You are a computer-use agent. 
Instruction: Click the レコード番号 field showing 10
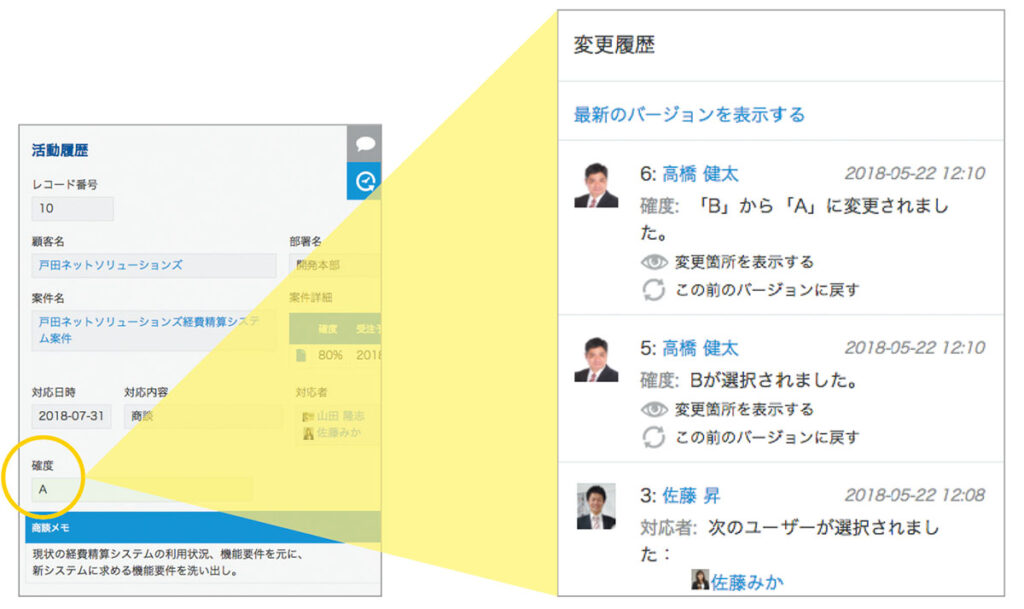tap(70, 209)
